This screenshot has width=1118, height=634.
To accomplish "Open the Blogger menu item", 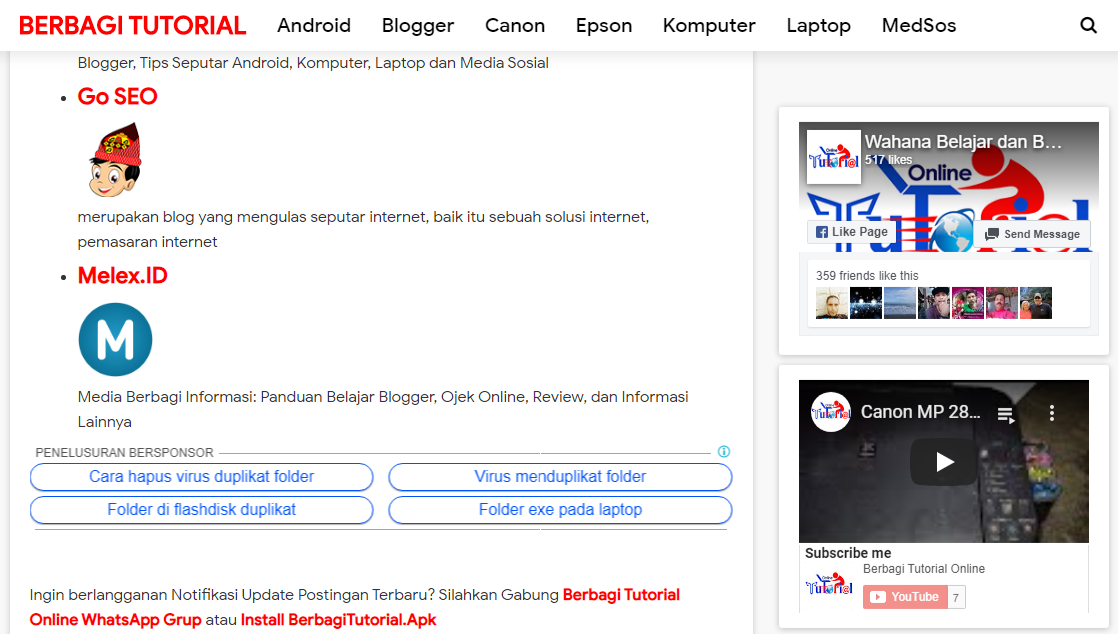I will point(418,26).
